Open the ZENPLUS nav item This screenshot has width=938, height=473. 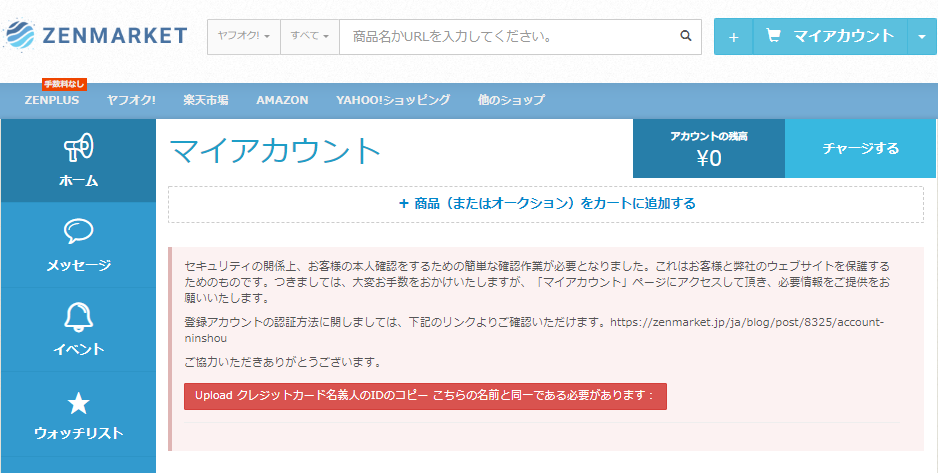[x=52, y=100]
